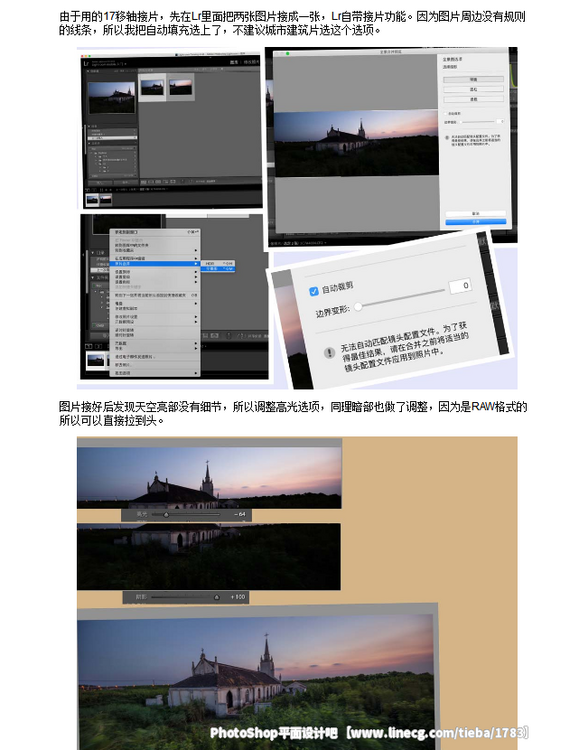Choose the highlighted projection button in panorama dialog
The image size is (579, 750).
473,79
